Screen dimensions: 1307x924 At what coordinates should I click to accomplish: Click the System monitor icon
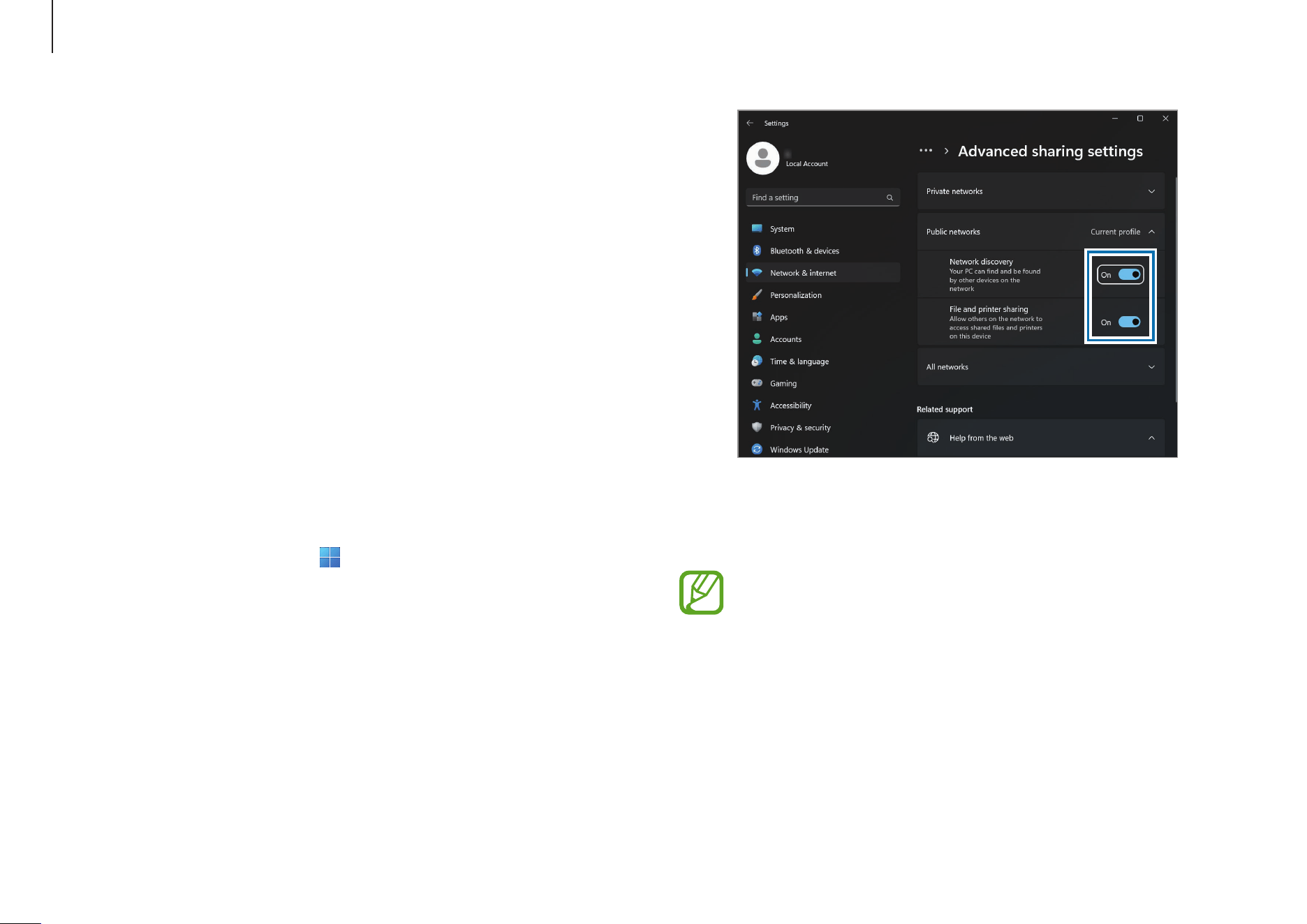click(757, 228)
